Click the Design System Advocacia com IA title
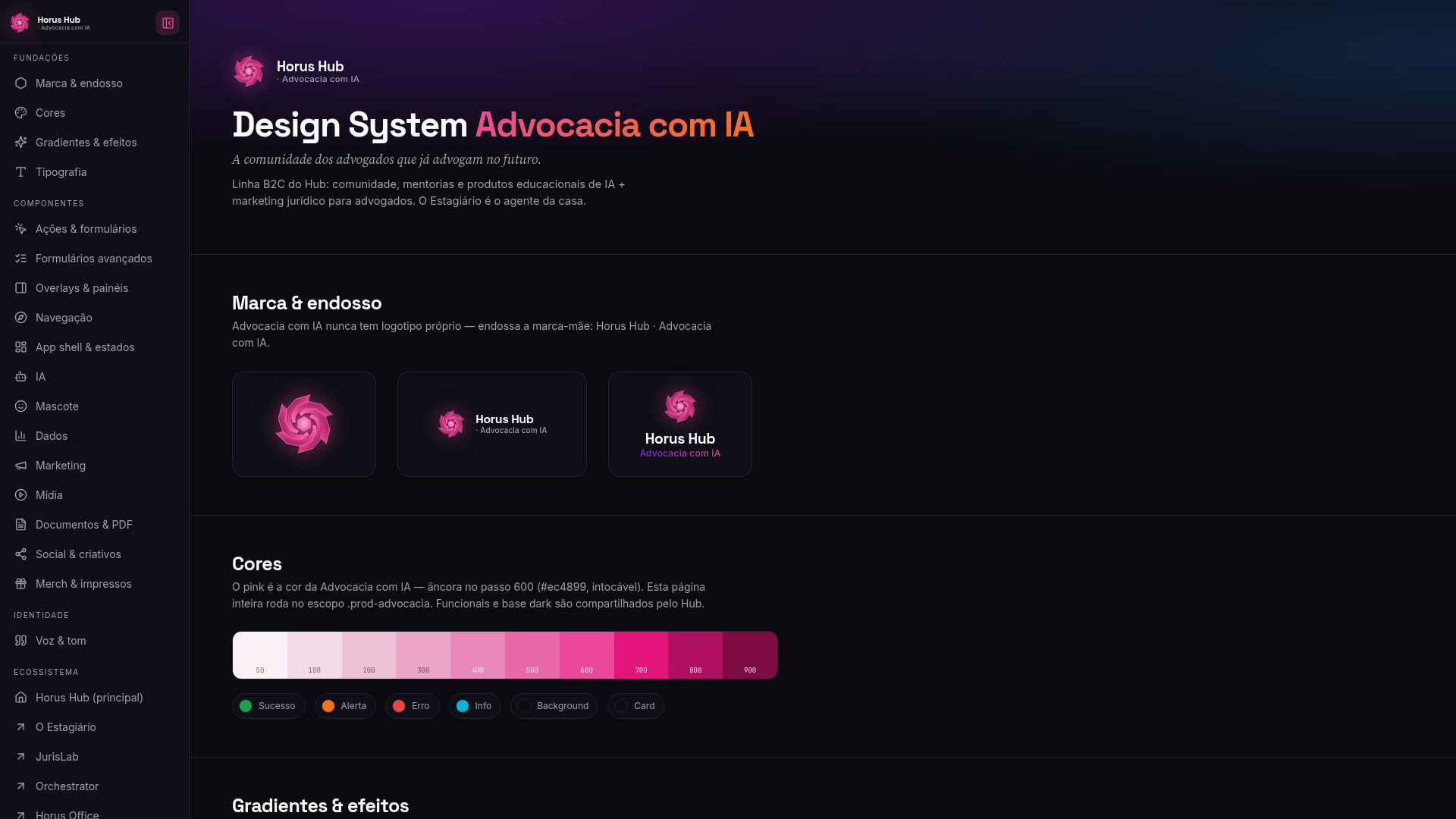 click(x=493, y=125)
